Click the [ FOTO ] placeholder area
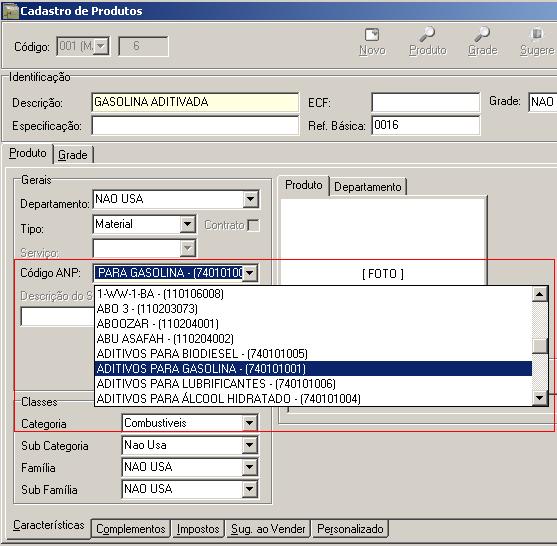 [x=383, y=274]
